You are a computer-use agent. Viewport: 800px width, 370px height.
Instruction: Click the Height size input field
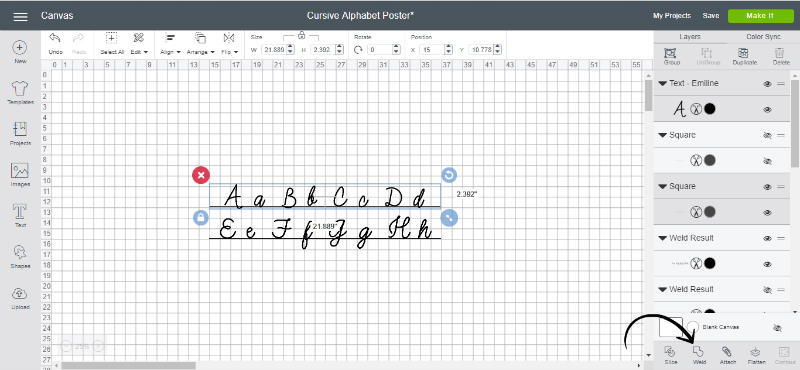click(x=320, y=50)
